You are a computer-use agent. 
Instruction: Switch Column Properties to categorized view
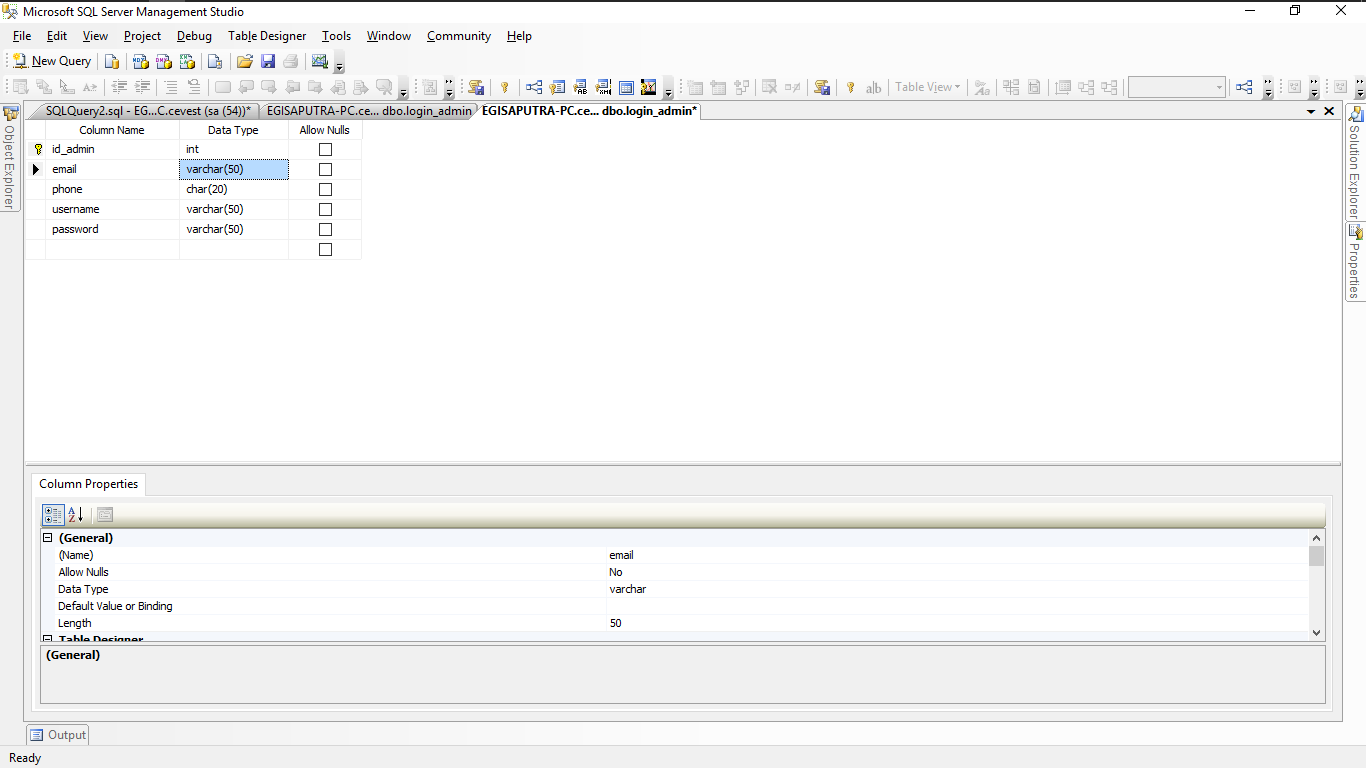(53, 514)
